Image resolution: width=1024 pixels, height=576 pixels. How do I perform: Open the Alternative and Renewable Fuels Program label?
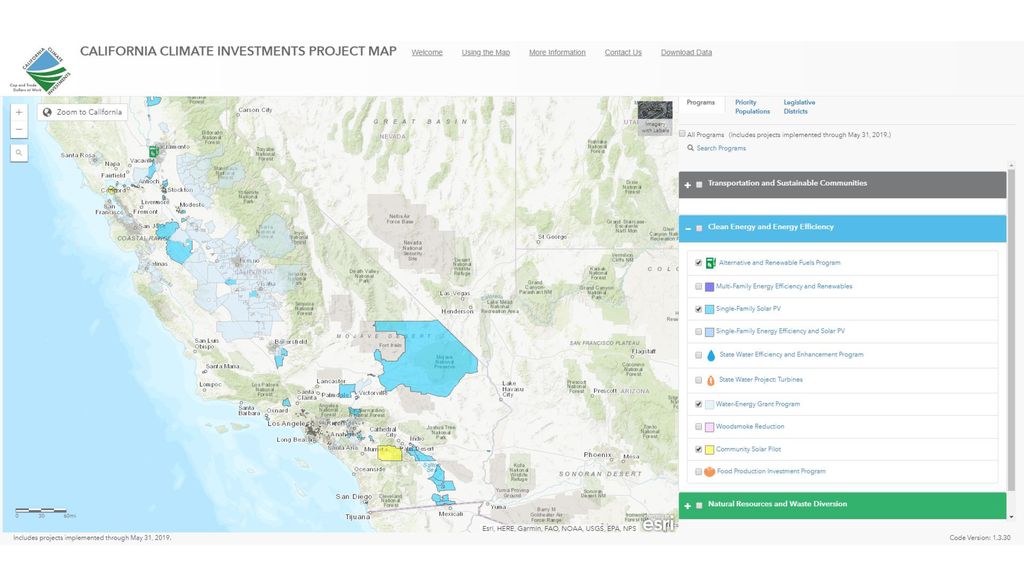click(779, 263)
